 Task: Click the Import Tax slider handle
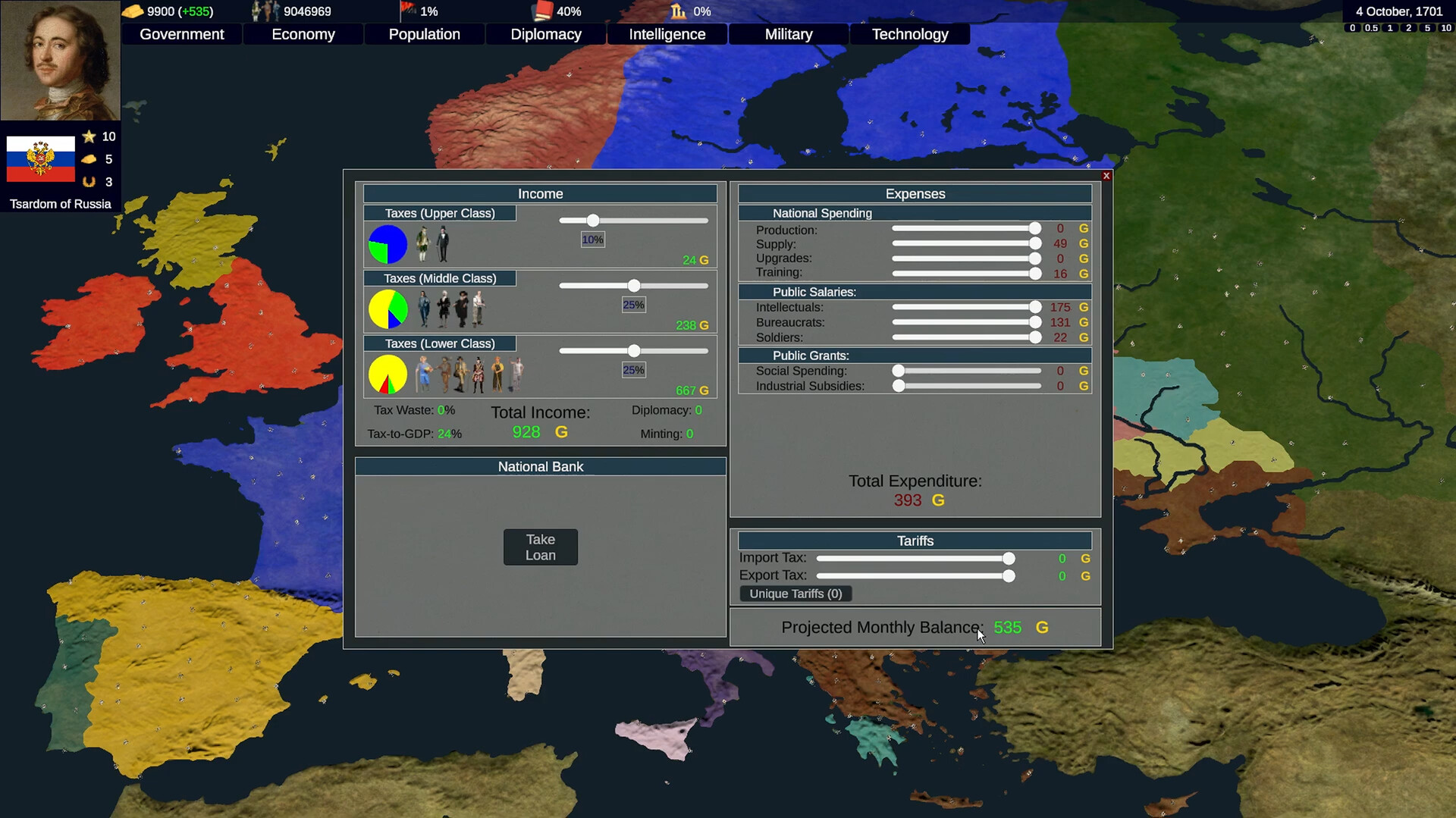click(x=1009, y=558)
